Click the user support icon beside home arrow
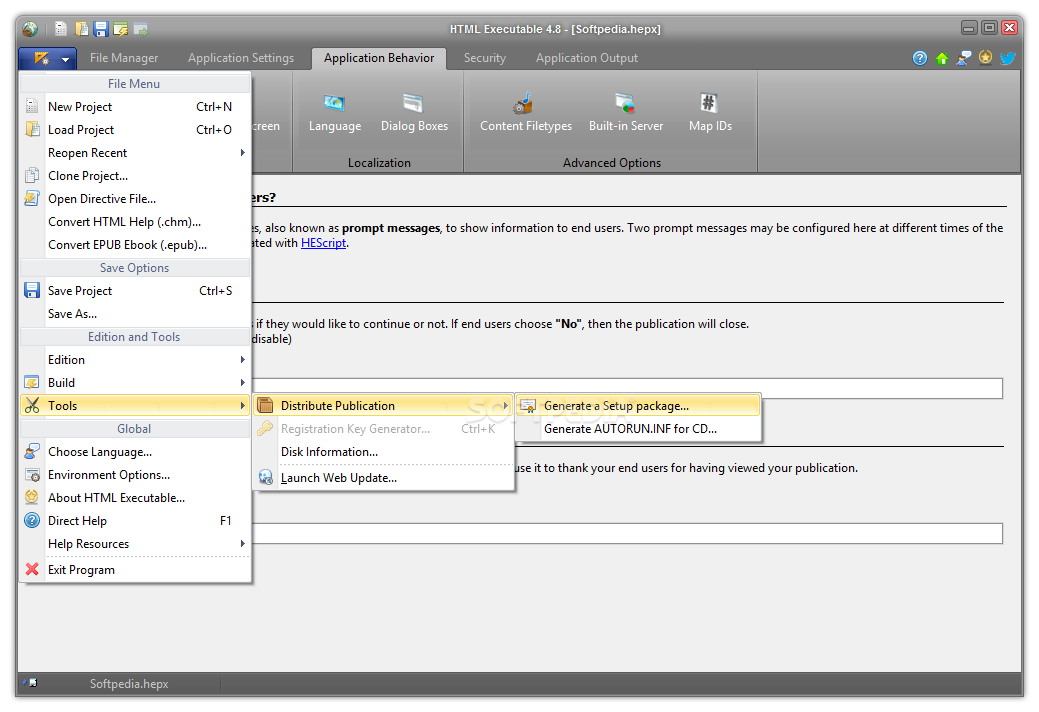This screenshot has height=712, width=1039. click(963, 58)
